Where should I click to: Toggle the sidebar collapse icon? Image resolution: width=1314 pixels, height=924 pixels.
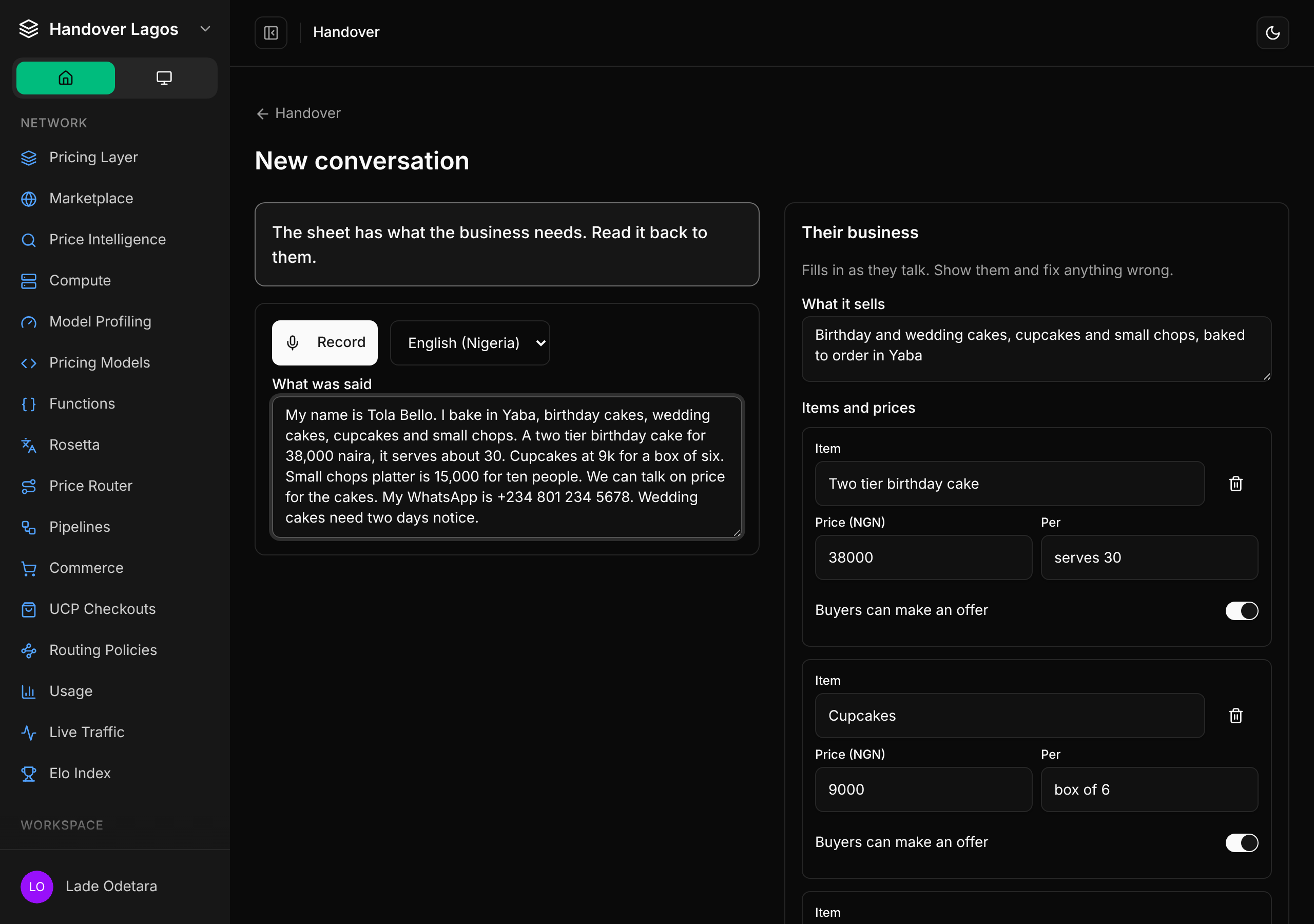270,33
